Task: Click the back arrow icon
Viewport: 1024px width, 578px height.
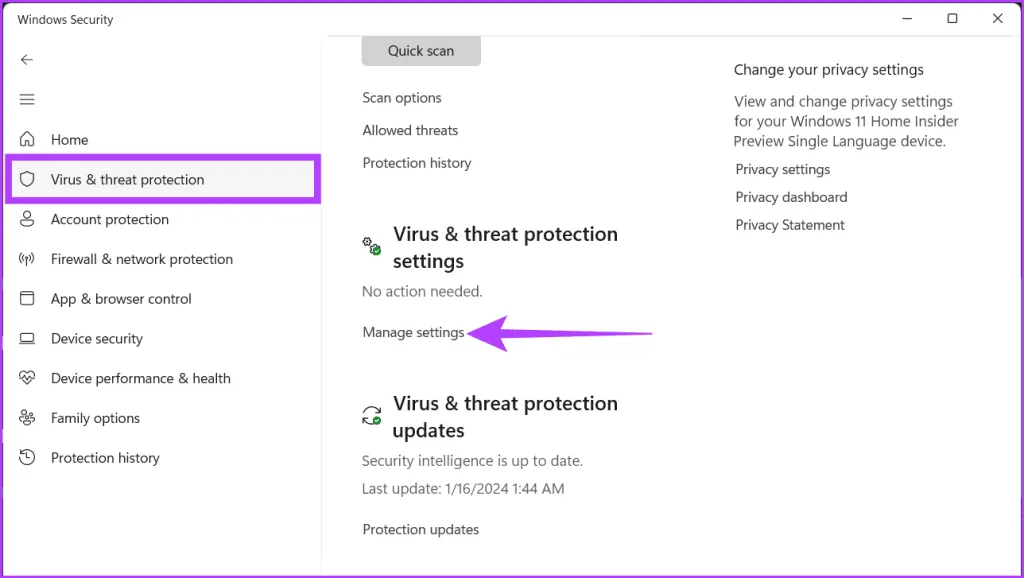Action: 27,60
